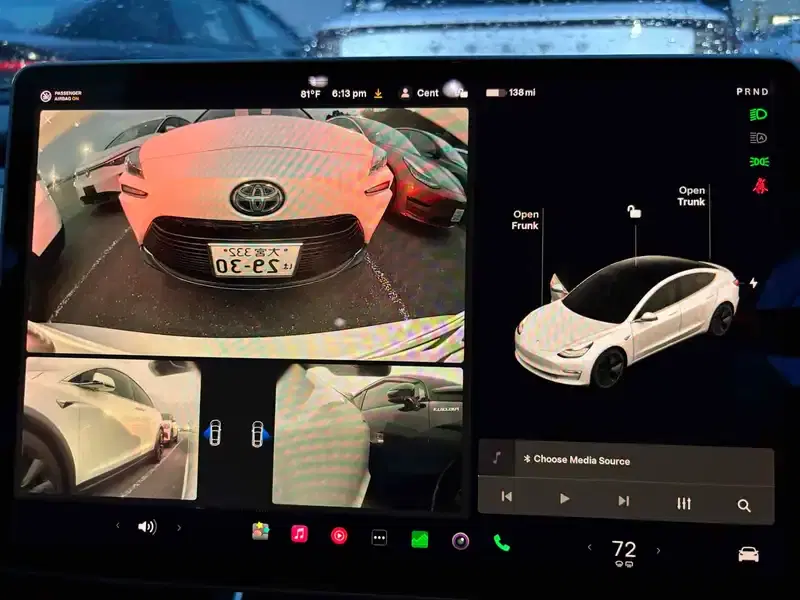Open the red dashcam record icon
800x600 pixels.
pyautogui.click(x=339, y=536)
